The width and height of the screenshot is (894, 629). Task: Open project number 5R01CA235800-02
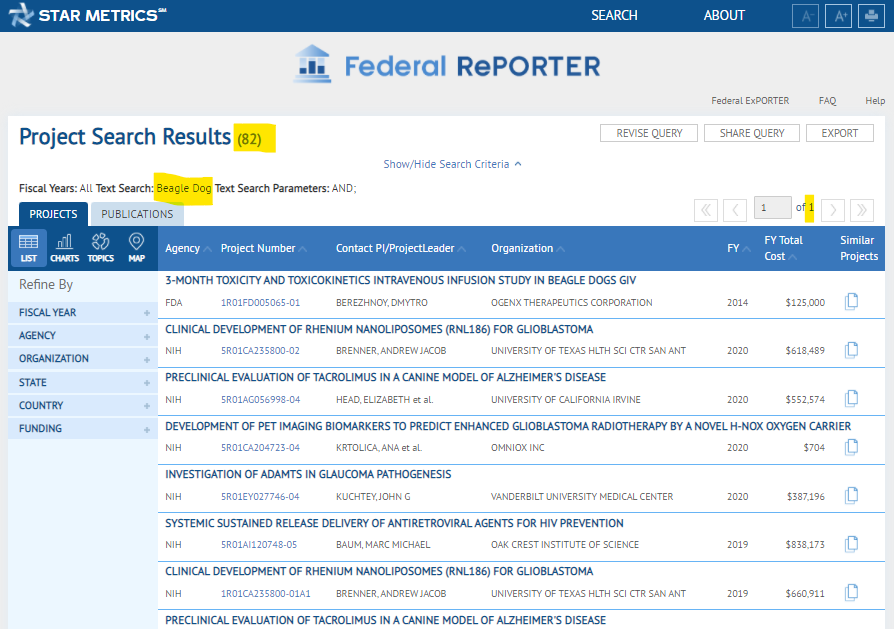click(260, 351)
